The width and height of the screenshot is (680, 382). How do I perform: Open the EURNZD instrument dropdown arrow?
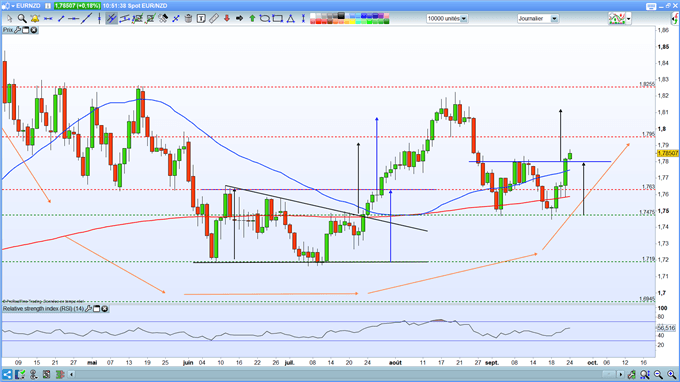point(13,6)
